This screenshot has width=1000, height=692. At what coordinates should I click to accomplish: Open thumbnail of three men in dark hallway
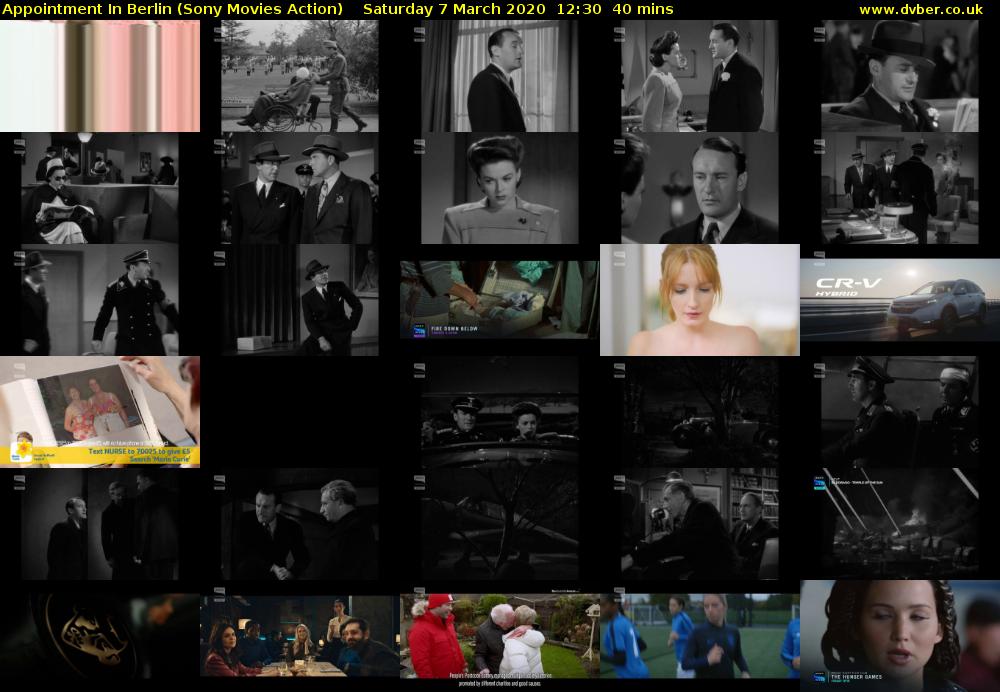pos(99,524)
